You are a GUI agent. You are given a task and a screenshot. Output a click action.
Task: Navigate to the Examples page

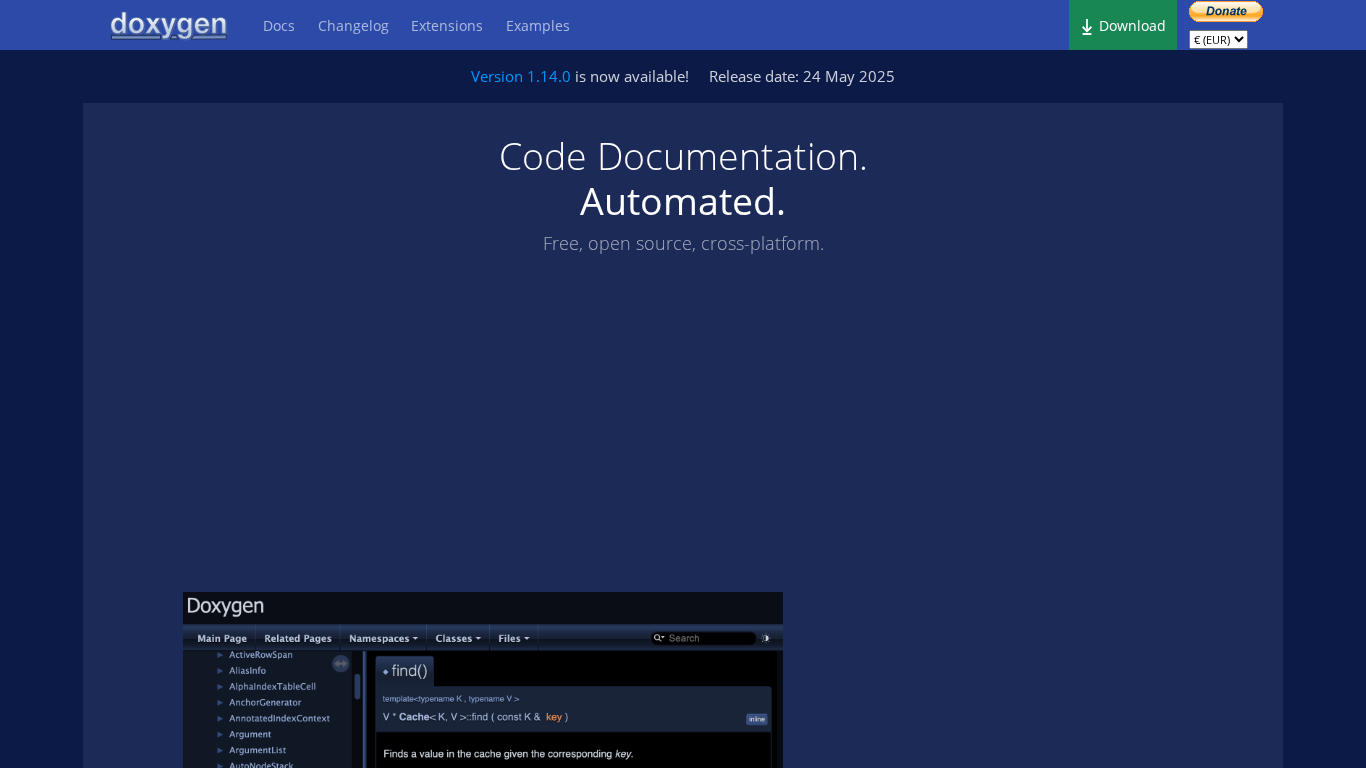537,26
